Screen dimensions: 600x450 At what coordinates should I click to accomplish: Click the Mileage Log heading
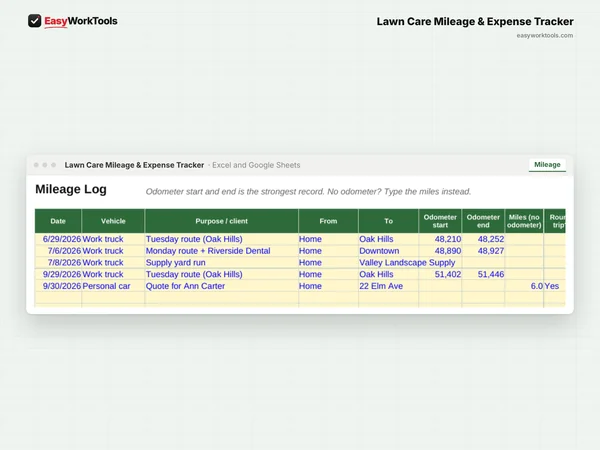(x=71, y=189)
